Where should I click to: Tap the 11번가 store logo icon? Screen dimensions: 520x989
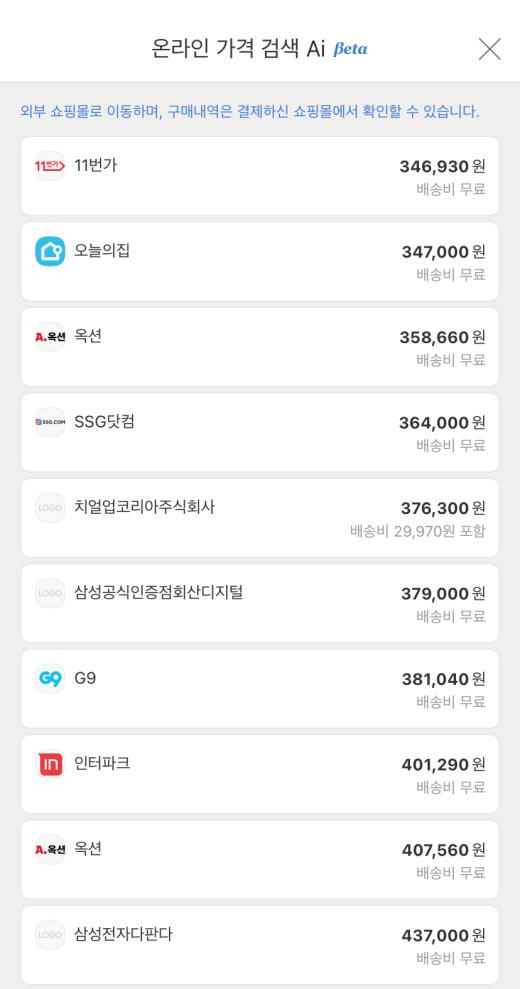click(50, 166)
